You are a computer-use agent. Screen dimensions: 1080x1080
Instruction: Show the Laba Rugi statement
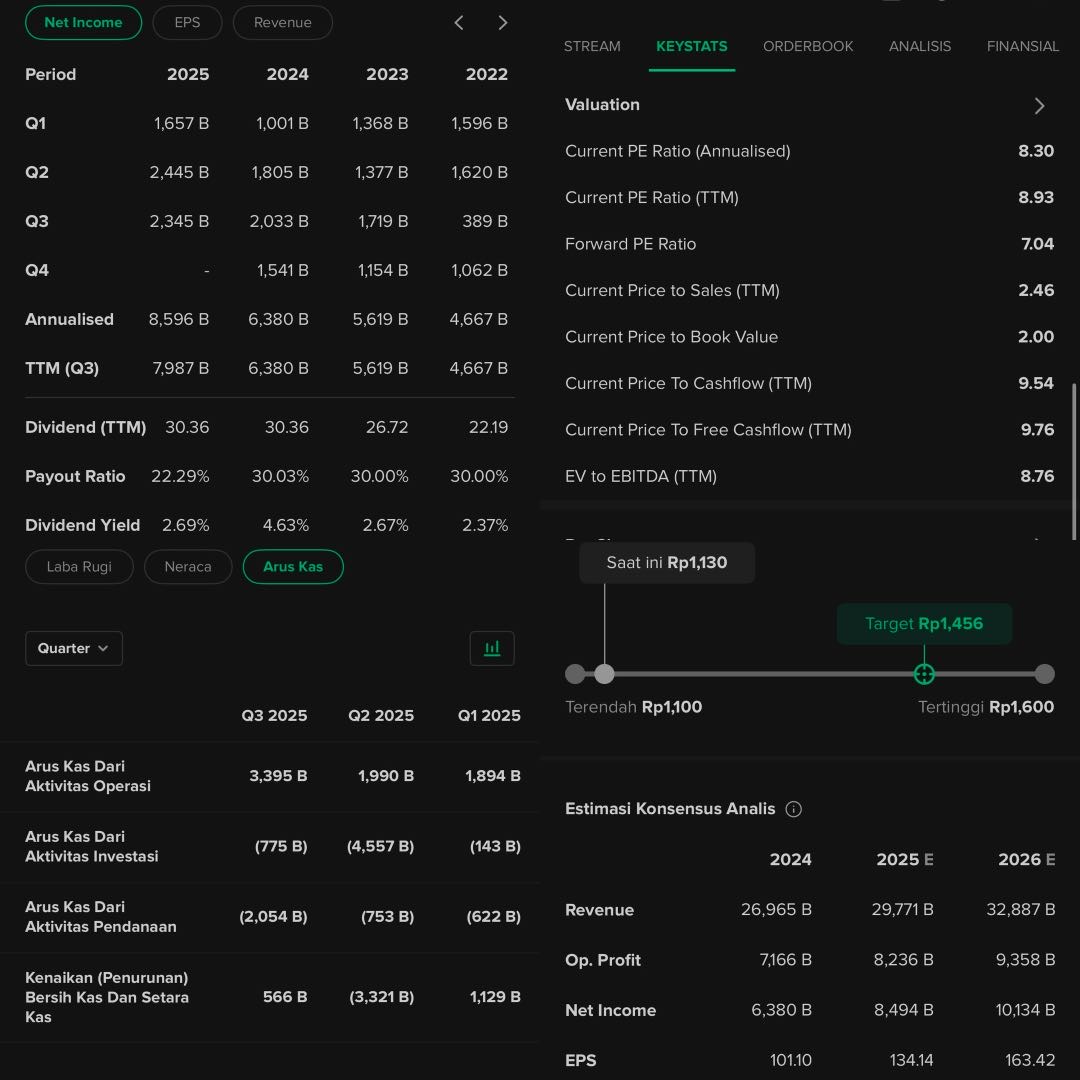[x=79, y=567]
